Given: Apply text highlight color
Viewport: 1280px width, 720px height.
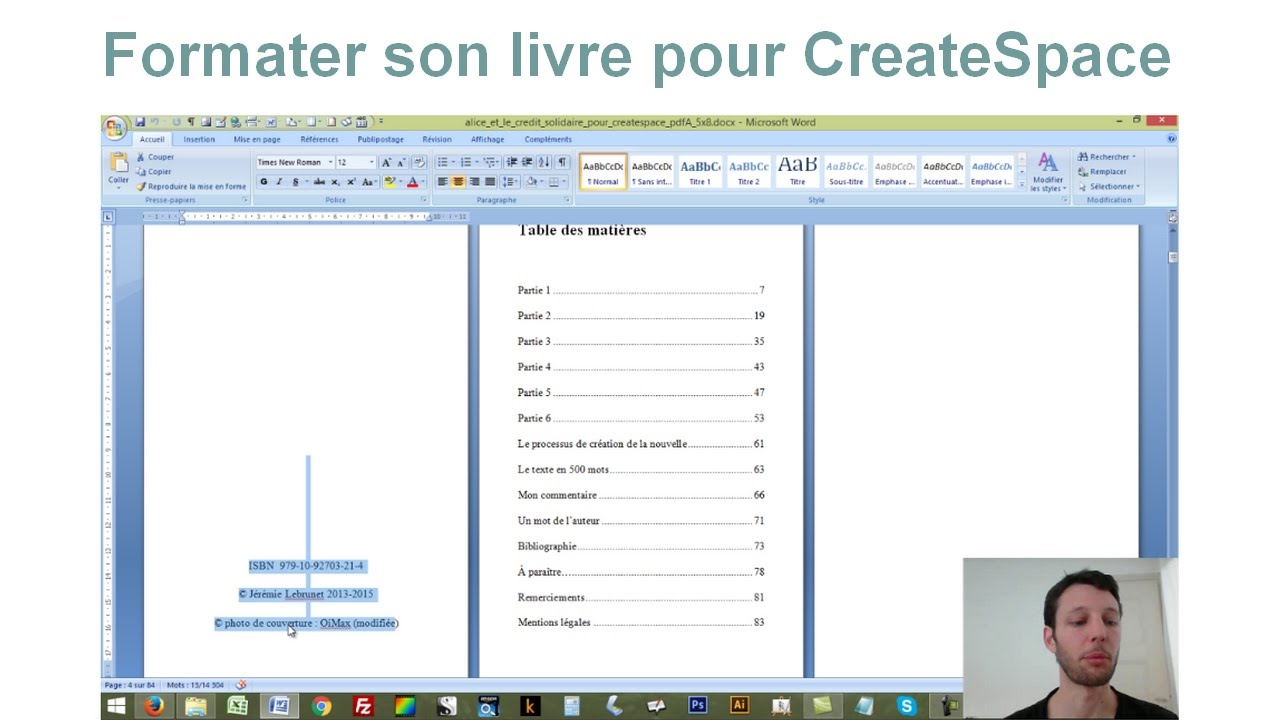Looking at the screenshot, I should 390,182.
